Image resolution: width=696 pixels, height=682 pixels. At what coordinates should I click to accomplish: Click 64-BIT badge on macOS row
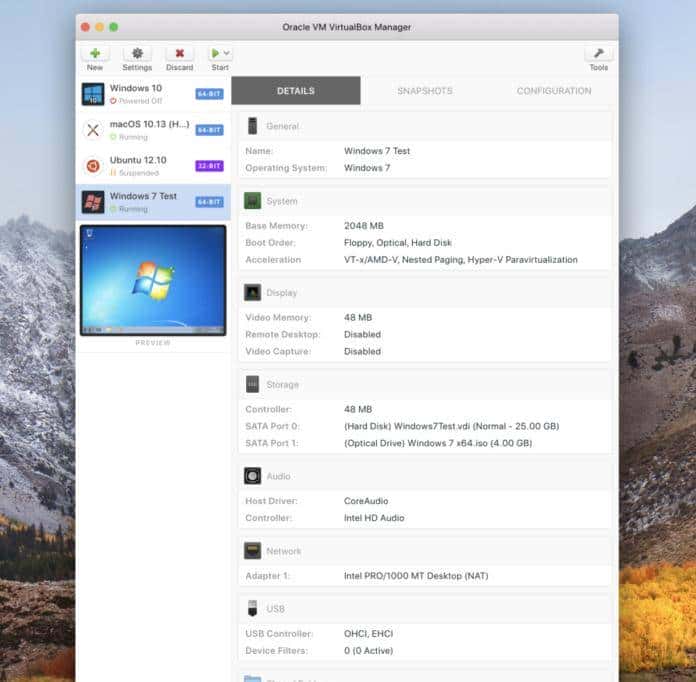point(209,130)
